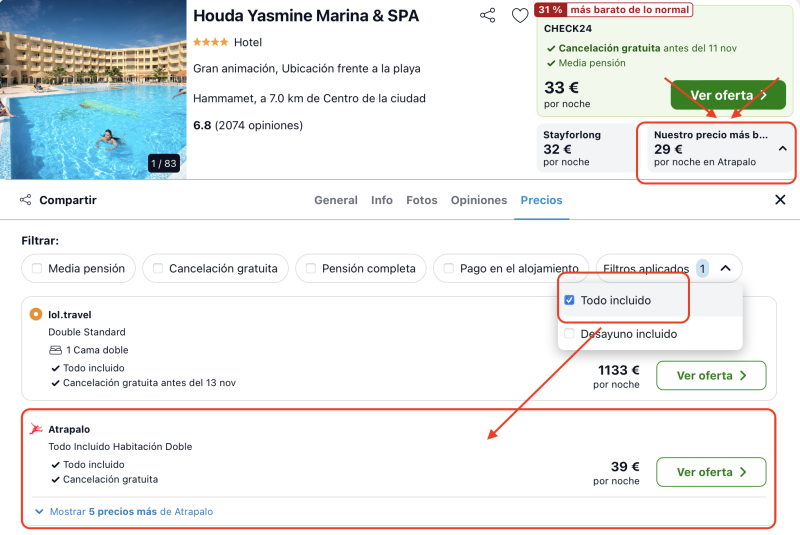Select the Precios tab
Viewport: 800px width, 535px height.
[x=541, y=200]
